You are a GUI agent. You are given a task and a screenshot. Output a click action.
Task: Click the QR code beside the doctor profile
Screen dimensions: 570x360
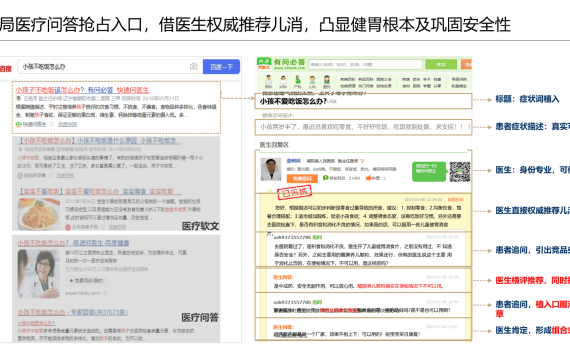tap(460, 172)
